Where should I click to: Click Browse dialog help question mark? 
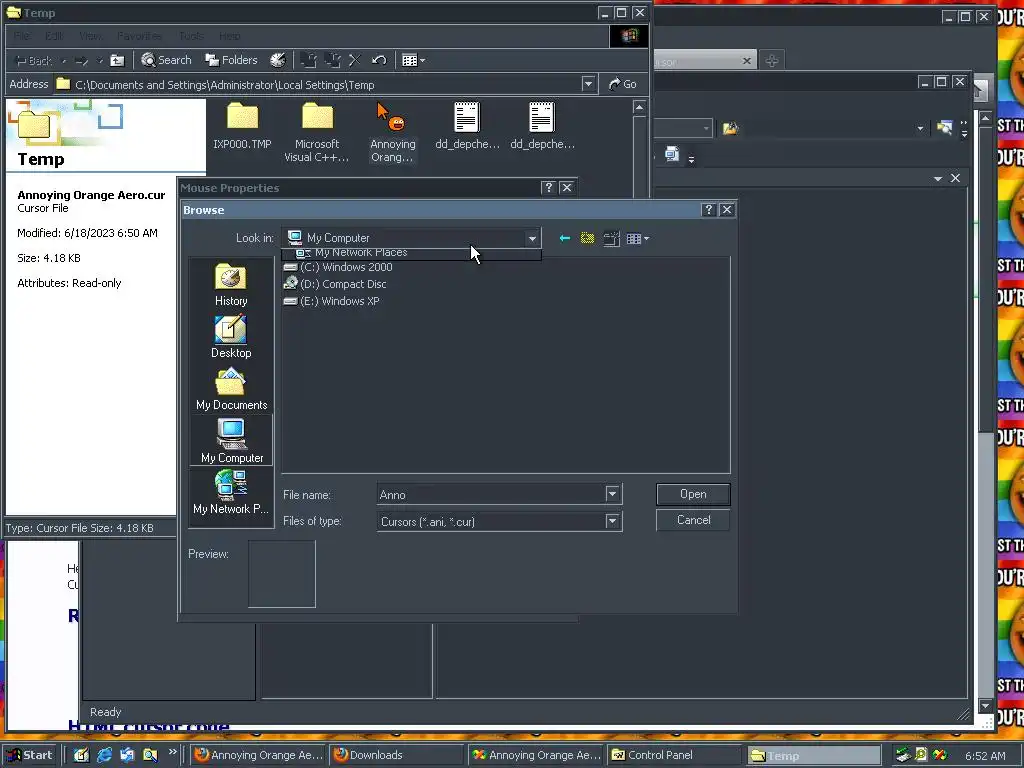tap(709, 210)
